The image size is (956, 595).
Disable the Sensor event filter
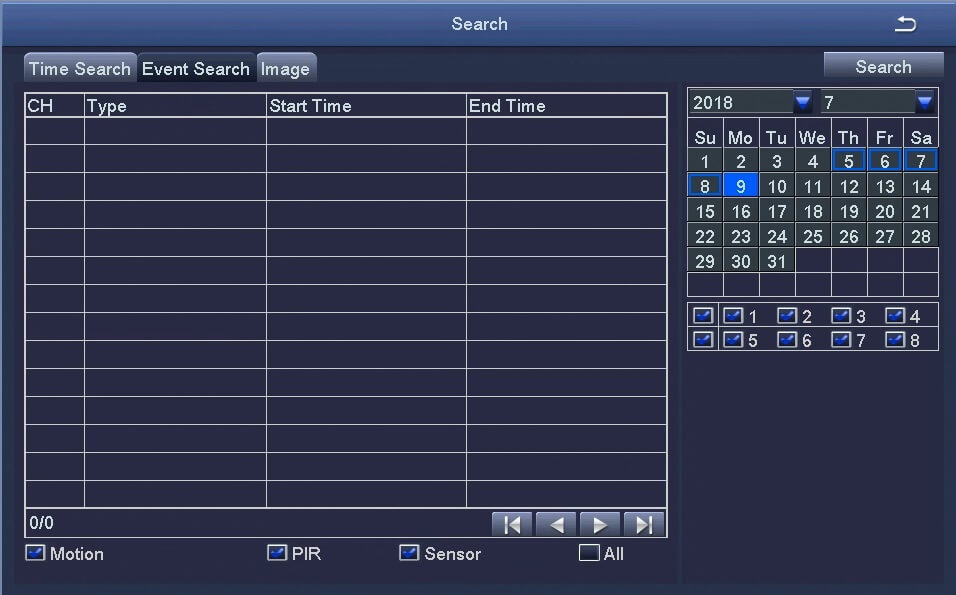pyautogui.click(x=409, y=553)
